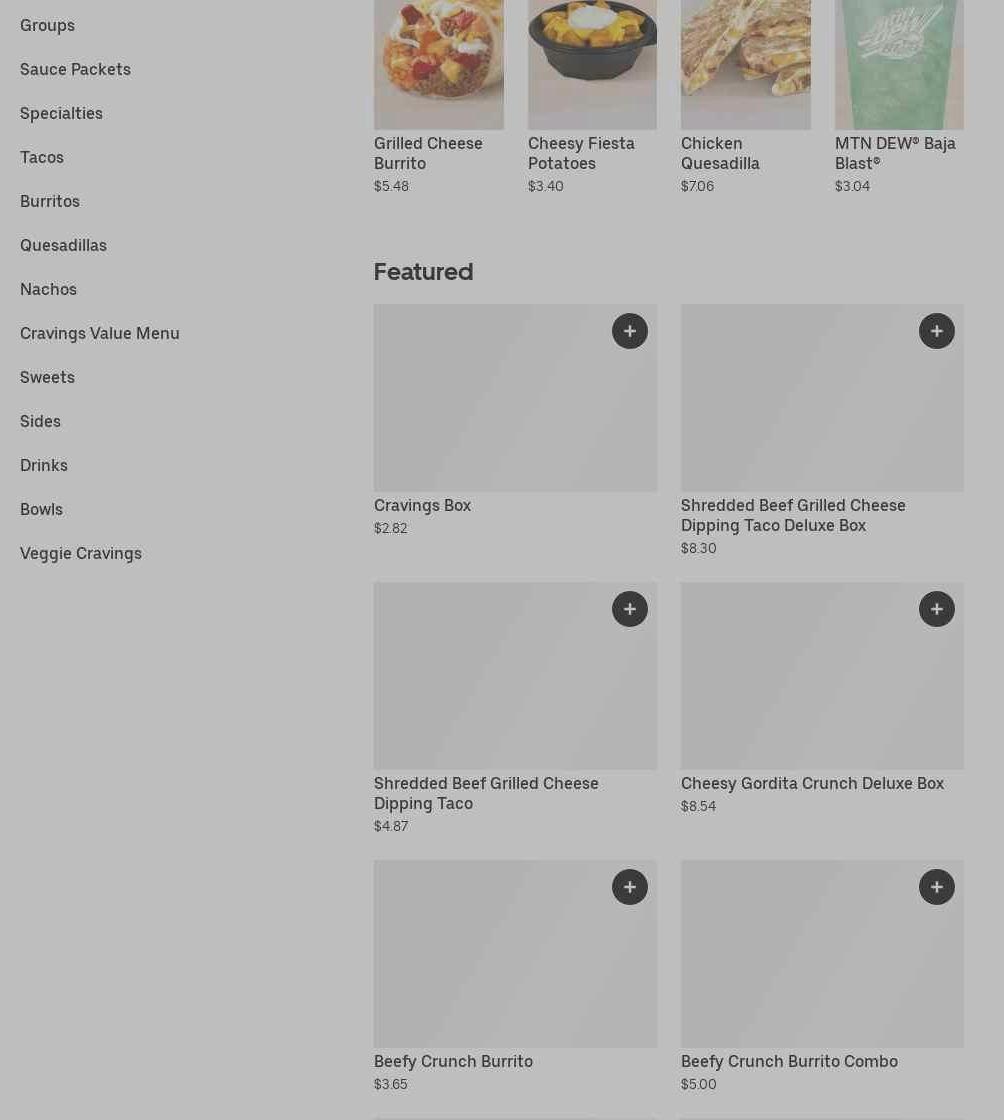Go to the Drinks category
The width and height of the screenshot is (1004, 1120).
(44, 466)
